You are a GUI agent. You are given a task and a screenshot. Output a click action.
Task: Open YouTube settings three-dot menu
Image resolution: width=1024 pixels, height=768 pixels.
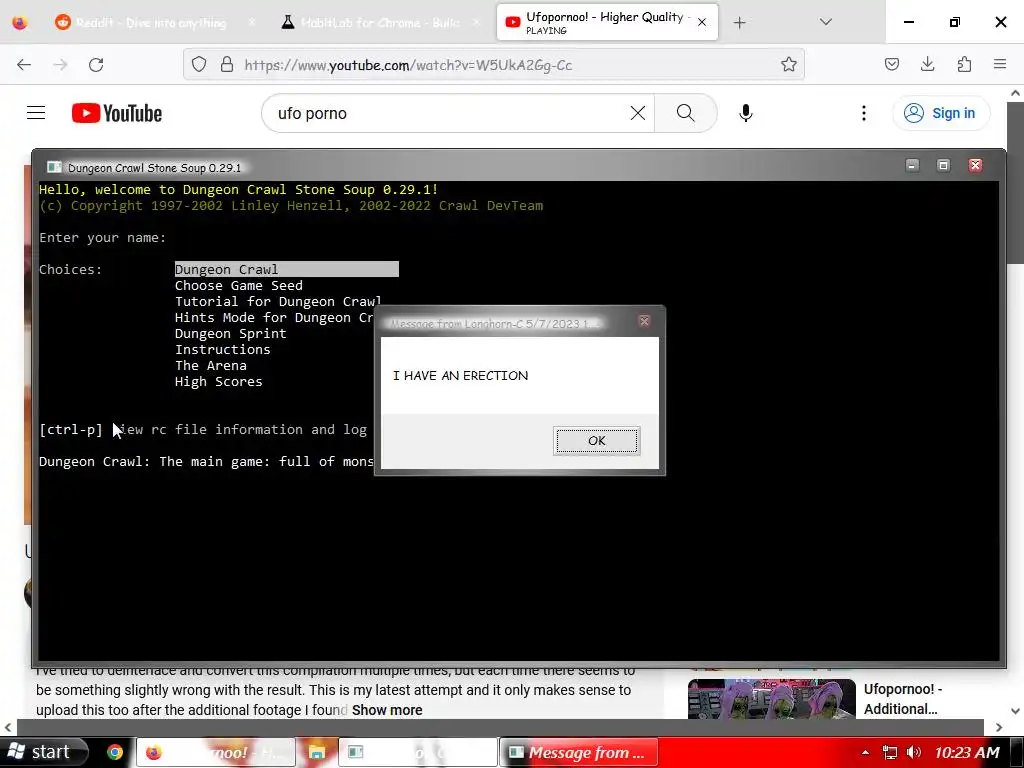[863, 113]
